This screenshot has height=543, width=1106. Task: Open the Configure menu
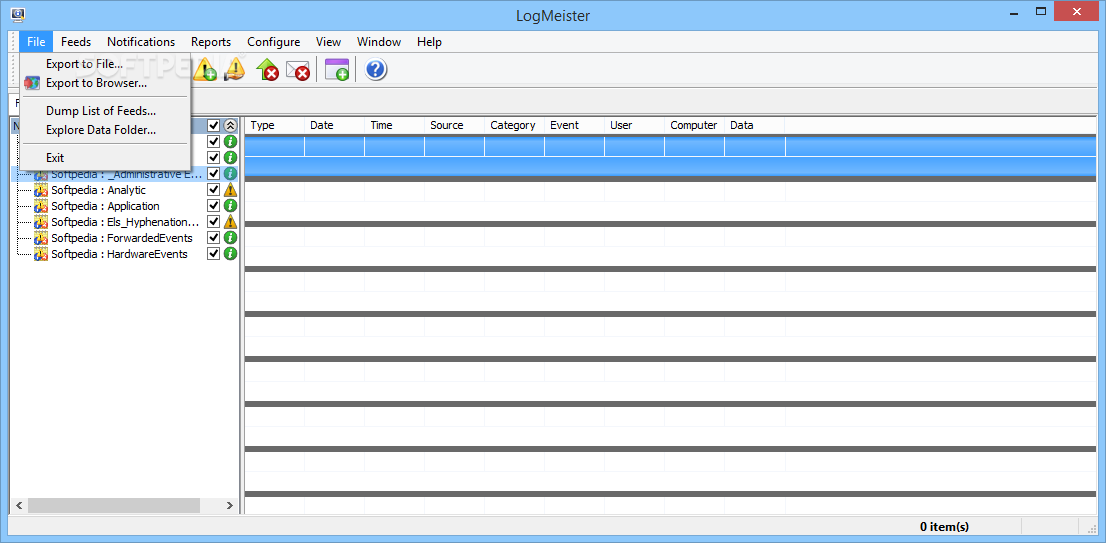[274, 42]
